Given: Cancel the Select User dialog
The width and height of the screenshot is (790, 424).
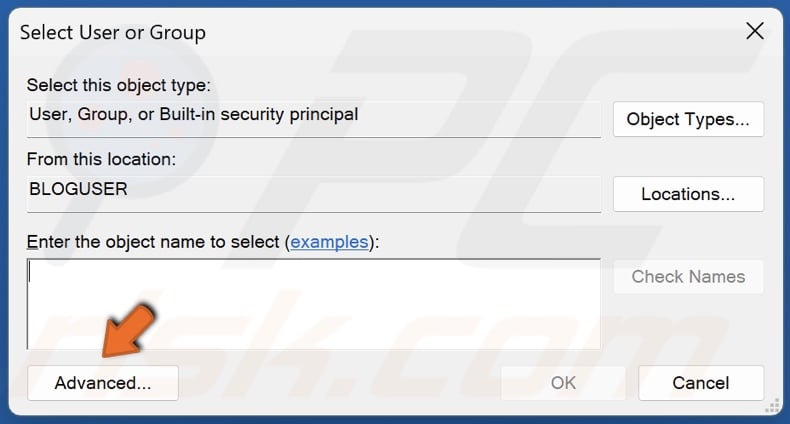Looking at the screenshot, I should coord(700,383).
